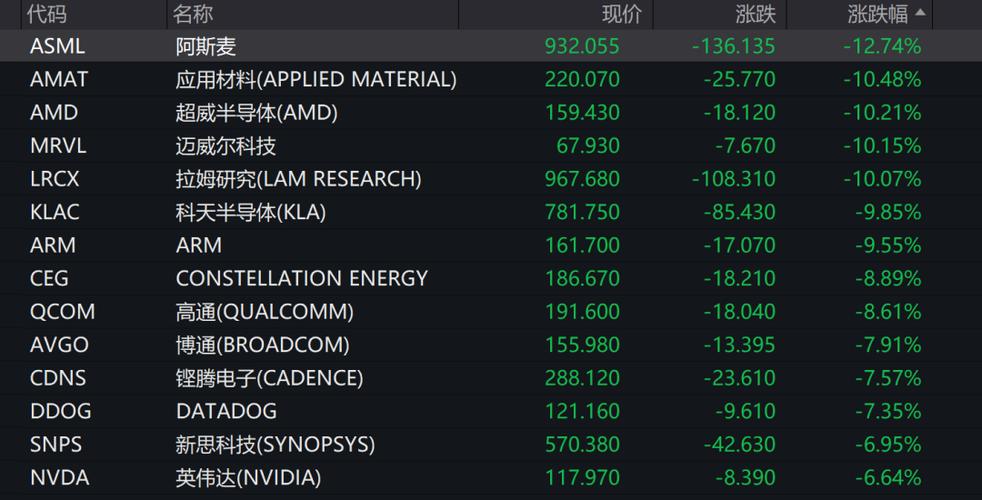Viewport: 982px width, 500px height.
Task: Select the NVDA ticker code
Action: (x=59, y=477)
